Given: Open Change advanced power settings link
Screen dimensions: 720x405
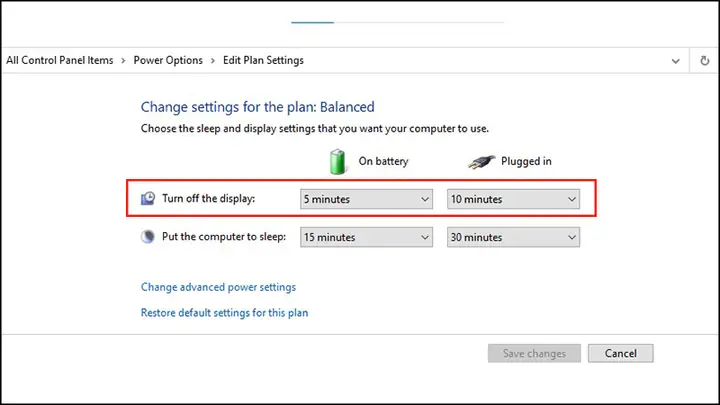Looking at the screenshot, I should click(218, 287).
